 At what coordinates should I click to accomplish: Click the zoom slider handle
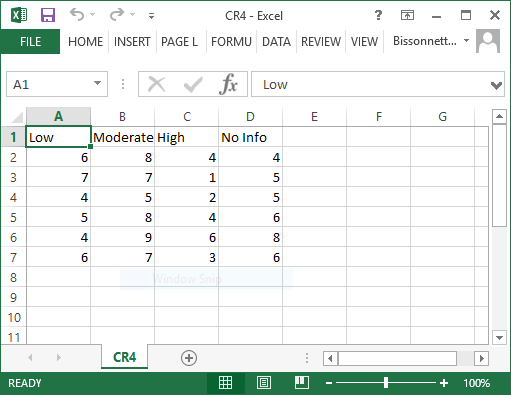[x=386, y=383]
